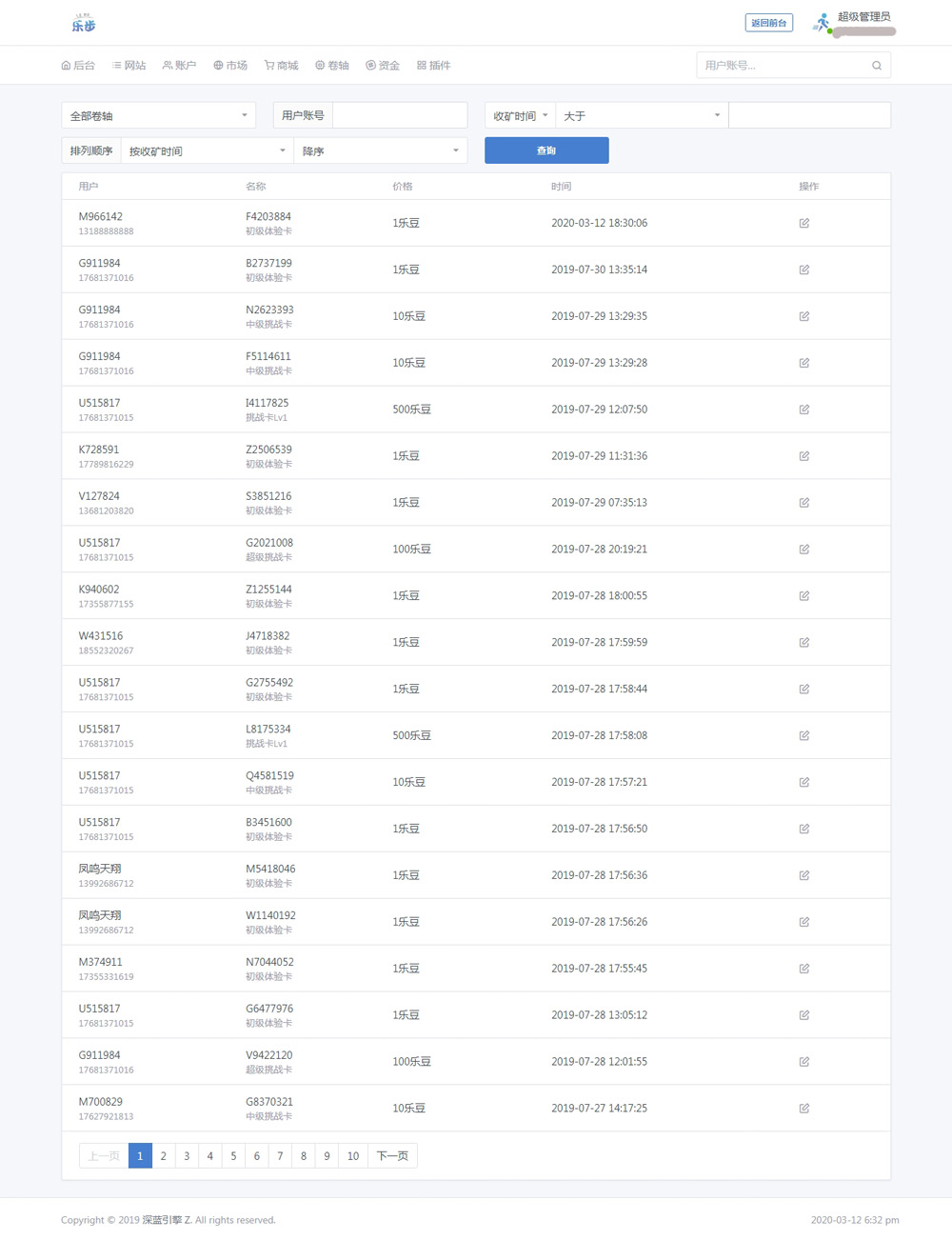Open the 商城 menu
The height and width of the screenshot is (1241, 952).
point(282,66)
